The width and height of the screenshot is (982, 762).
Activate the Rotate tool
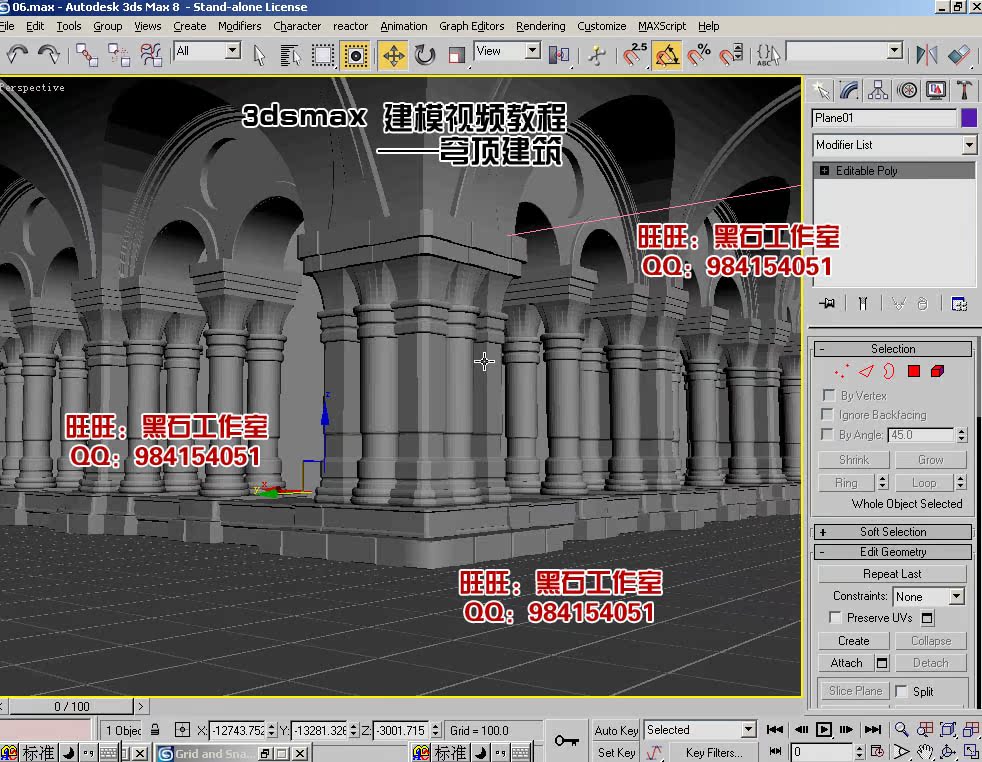click(425, 55)
